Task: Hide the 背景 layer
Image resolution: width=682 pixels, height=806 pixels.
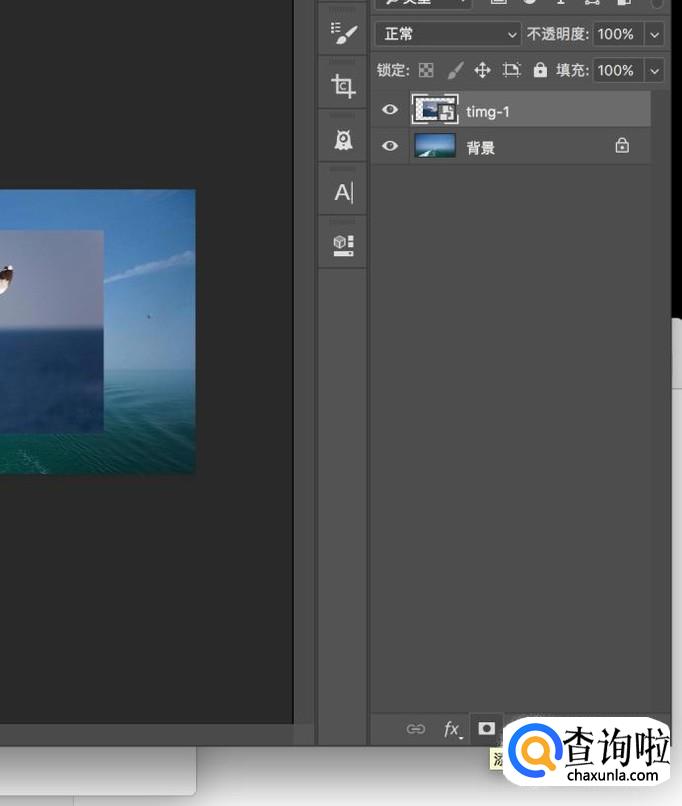Action: [390, 146]
